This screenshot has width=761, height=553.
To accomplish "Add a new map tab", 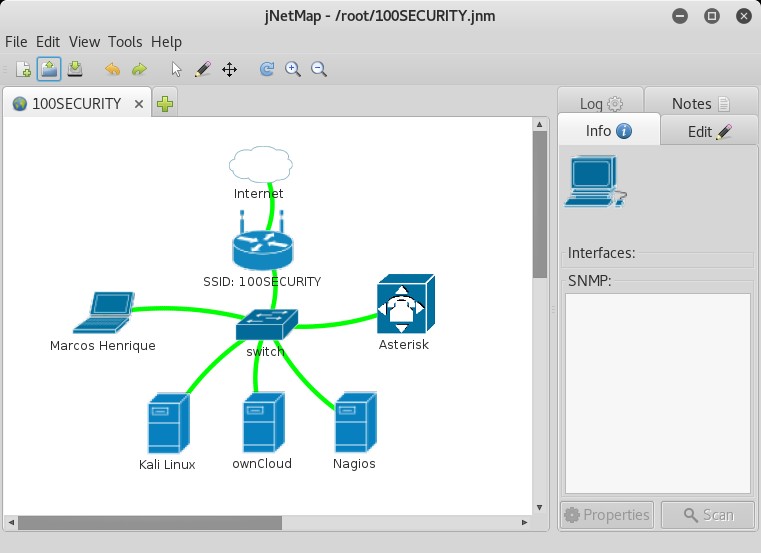I will point(165,103).
